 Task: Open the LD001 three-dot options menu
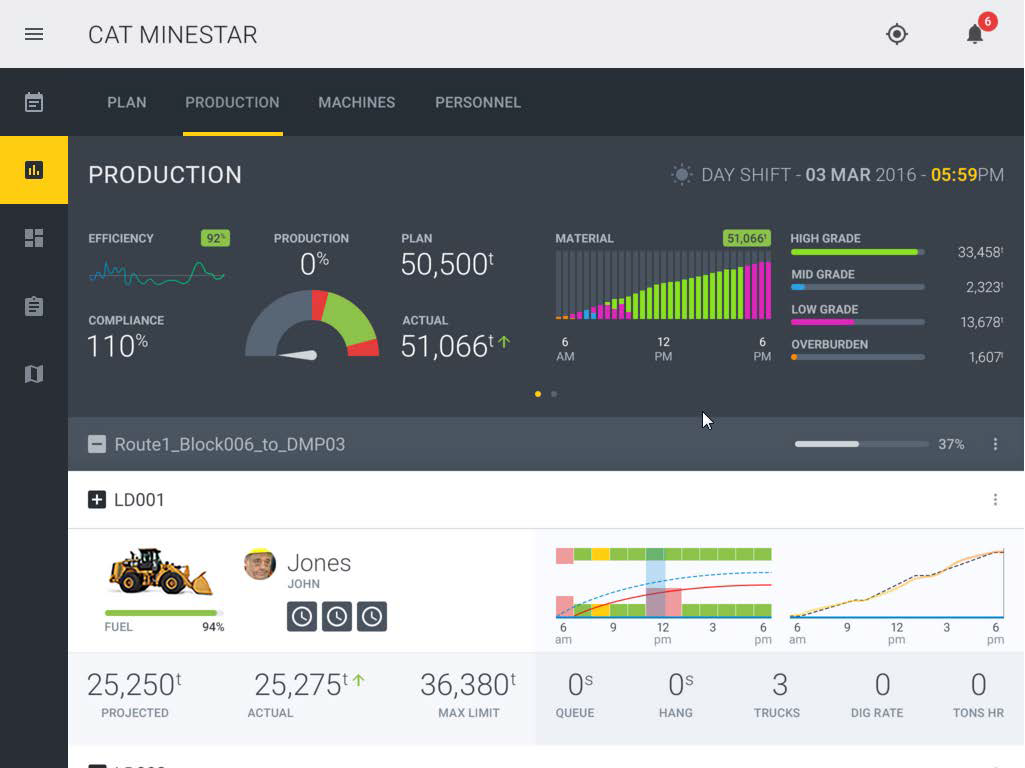tap(995, 500)
